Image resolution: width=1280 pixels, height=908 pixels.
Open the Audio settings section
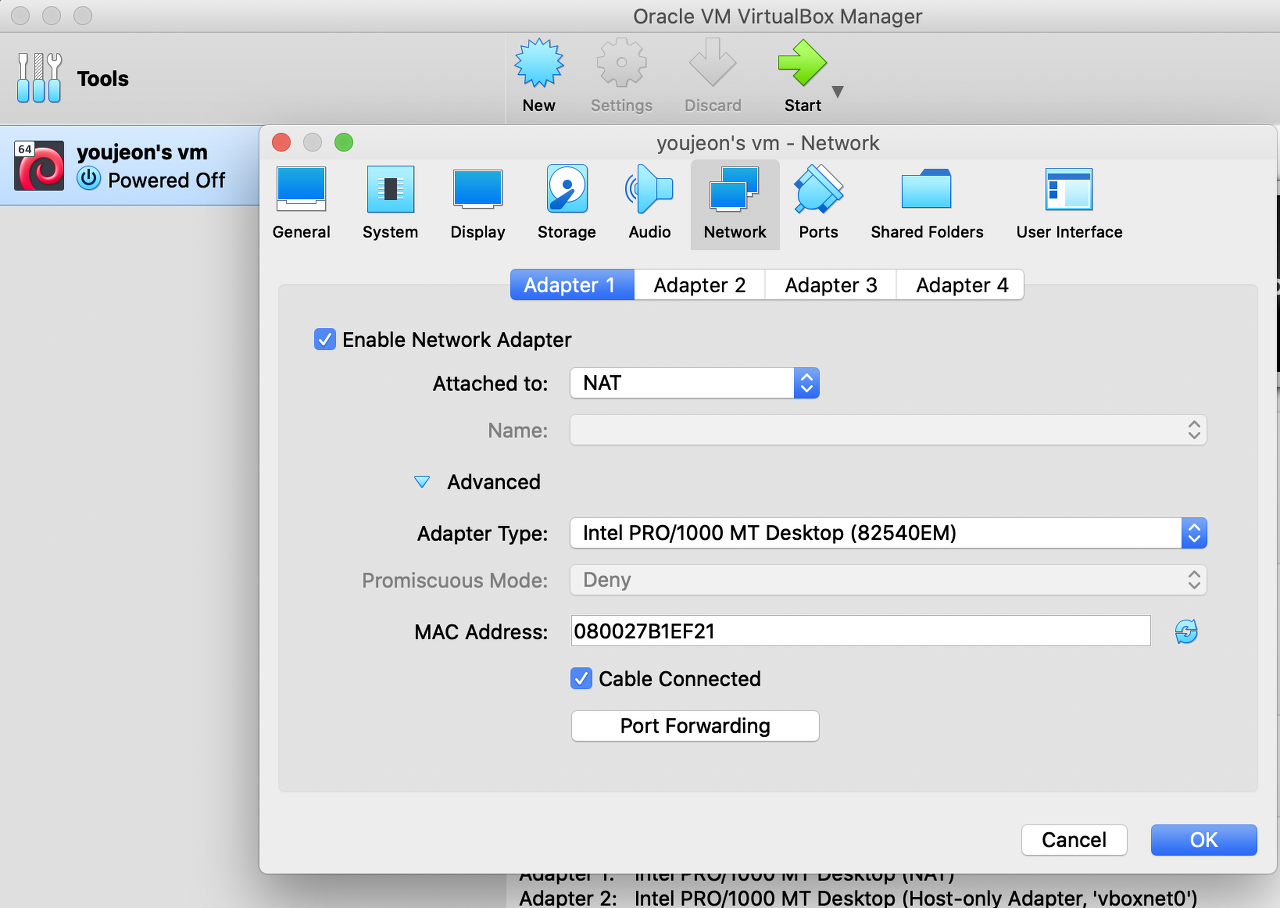coord(650,204)
